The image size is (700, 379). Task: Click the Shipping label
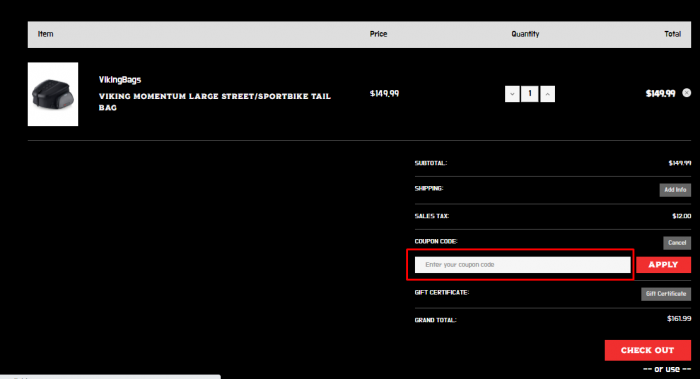pos(429,189)
